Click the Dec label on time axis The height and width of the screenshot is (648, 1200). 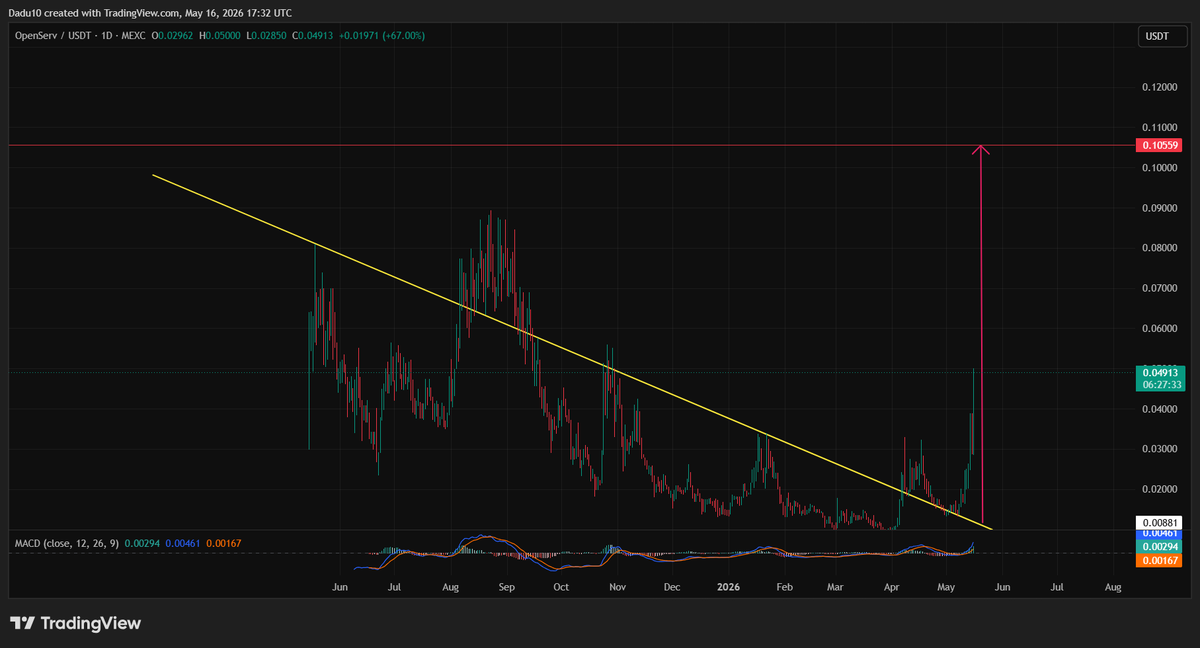point(672,587)
